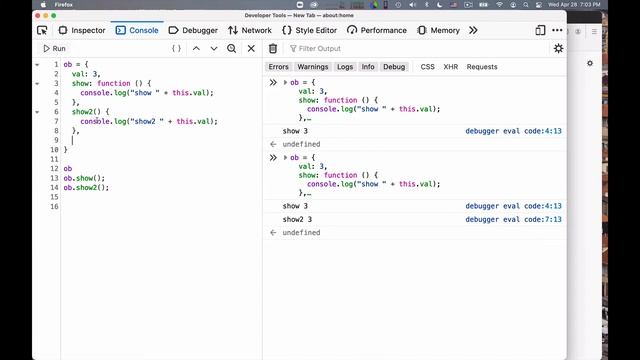The width and height of the screenshot is (640, 360).
Task: Open reverse history search icon
Action: [x=231, y=48]
